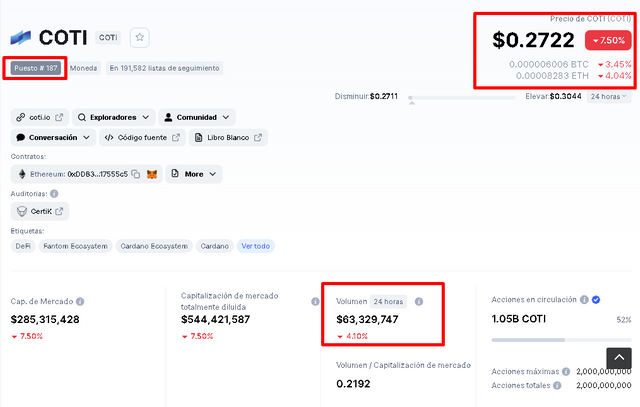Click the circulating supply progress bar
The height and width of the screenshot is (407, 640).
click(x=561, y=340)
